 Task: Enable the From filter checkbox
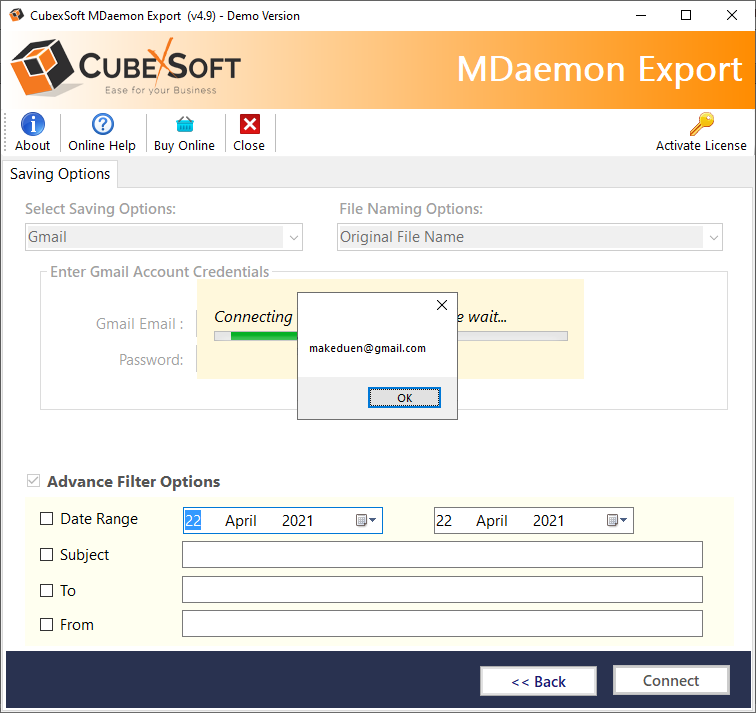[x=46, y=625]
